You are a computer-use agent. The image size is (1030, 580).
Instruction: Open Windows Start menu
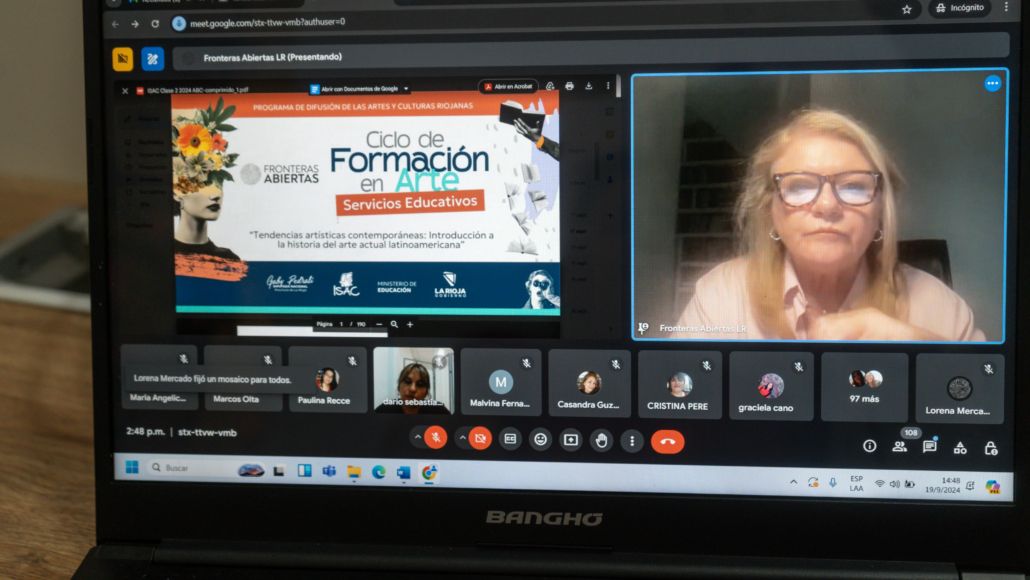pos(132,467)
